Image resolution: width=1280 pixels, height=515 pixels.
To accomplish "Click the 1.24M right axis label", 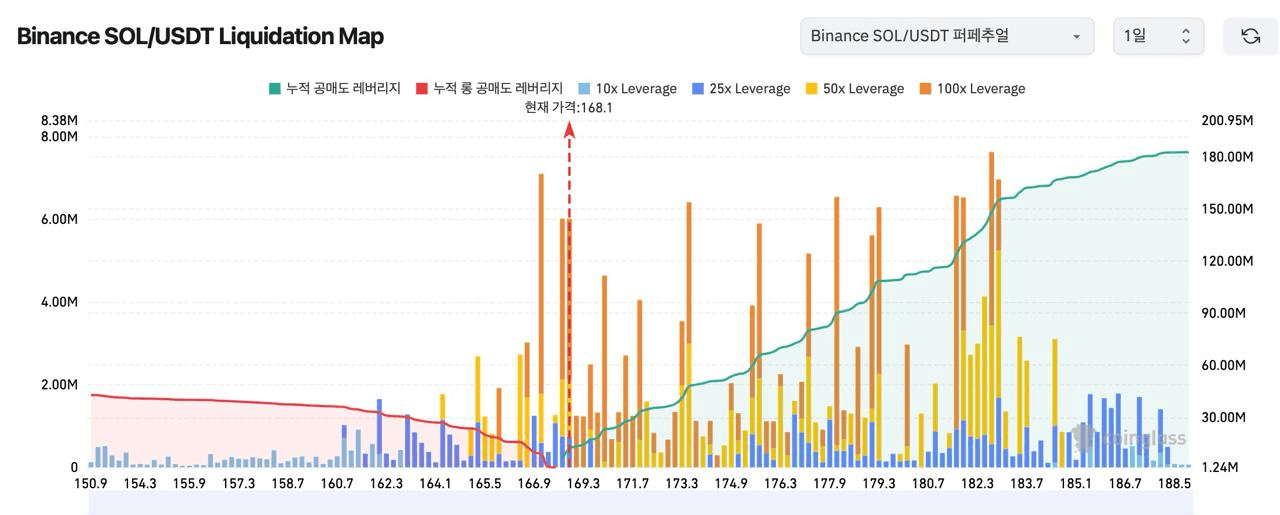I will click(1218, 467).
